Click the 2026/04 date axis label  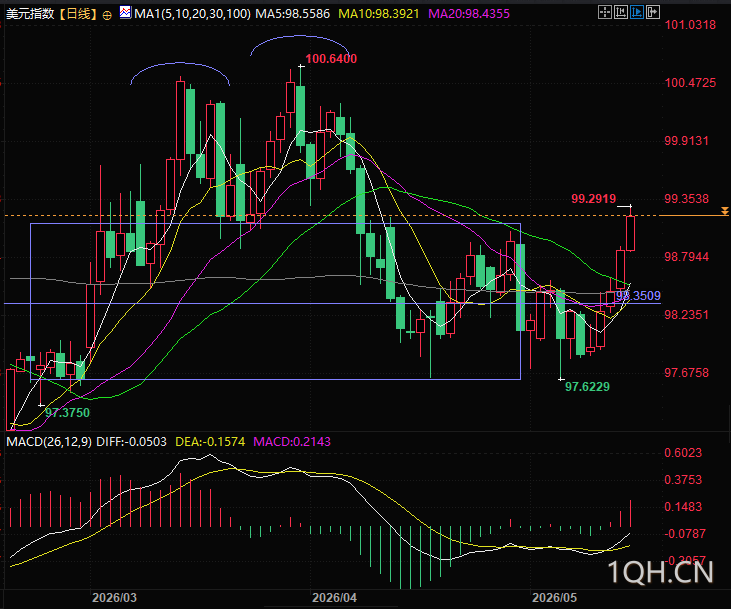334,598
